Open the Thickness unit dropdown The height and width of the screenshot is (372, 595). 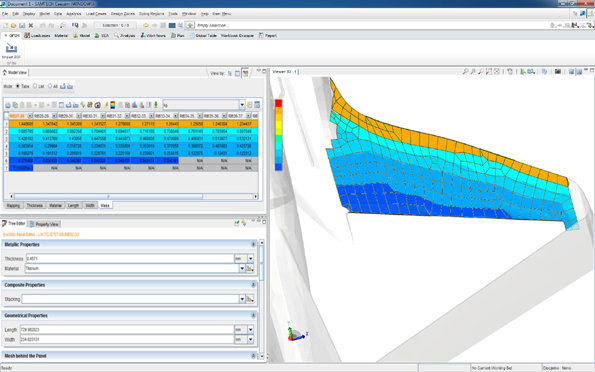click(x=250, y=259)
